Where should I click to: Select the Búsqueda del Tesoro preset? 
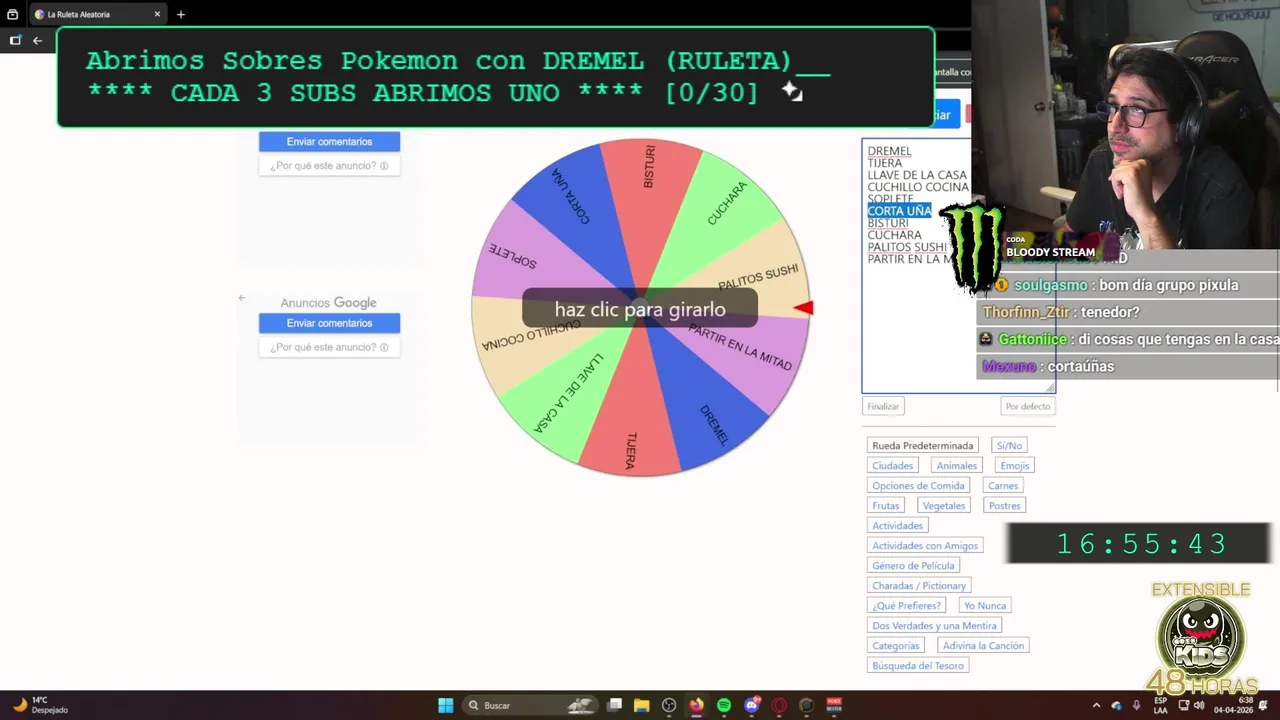[917, 666]
